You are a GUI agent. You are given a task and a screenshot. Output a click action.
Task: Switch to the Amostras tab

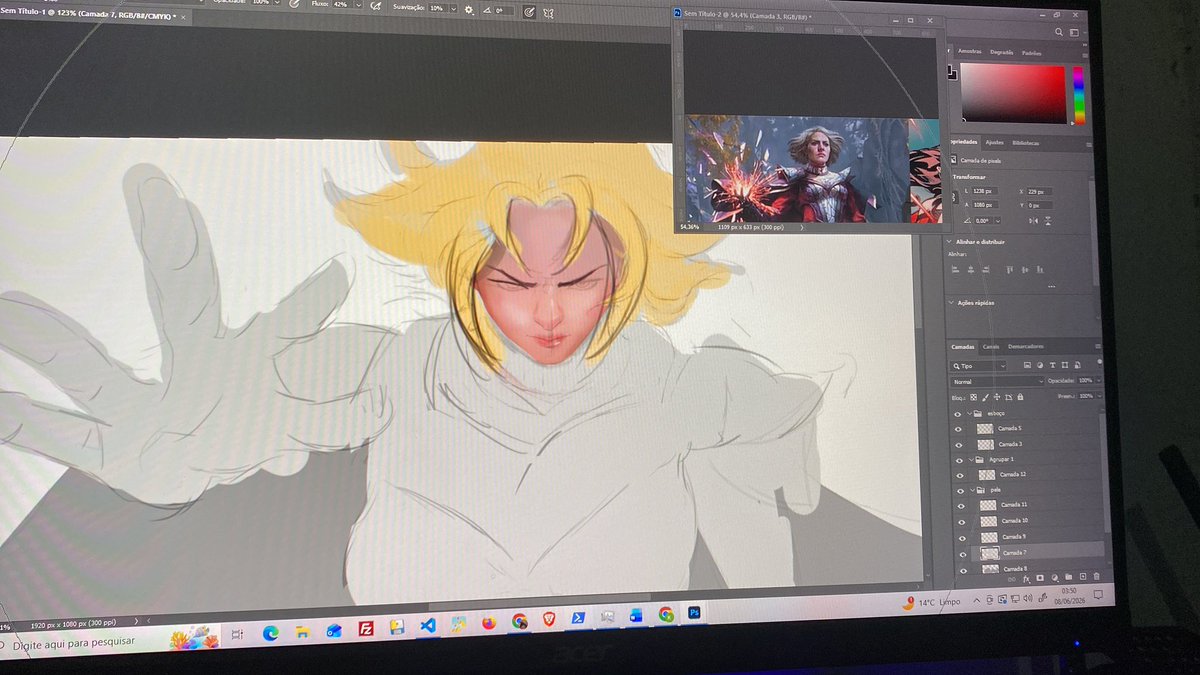pyautogui.click(x=970, y=52)
